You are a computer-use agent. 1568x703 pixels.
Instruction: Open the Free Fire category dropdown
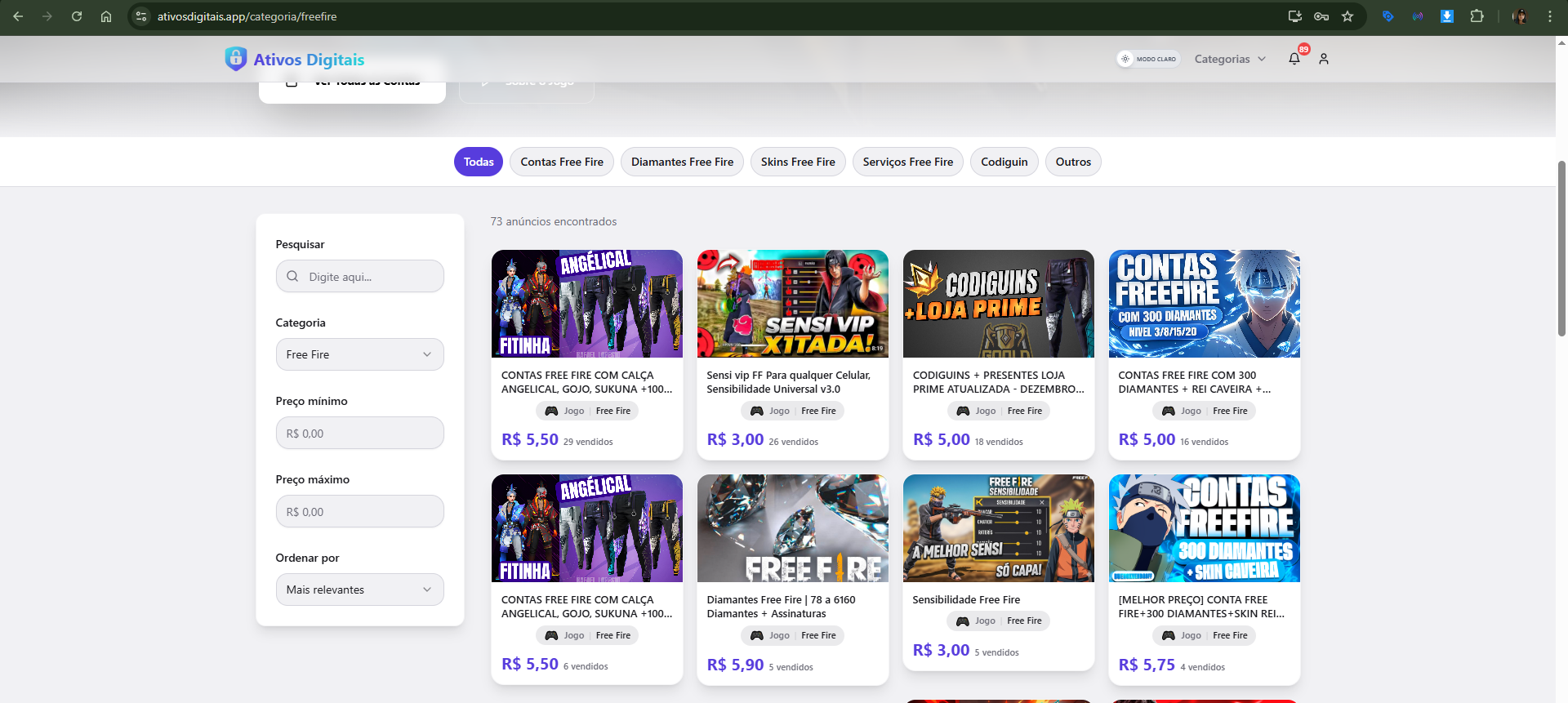point(359,354)
